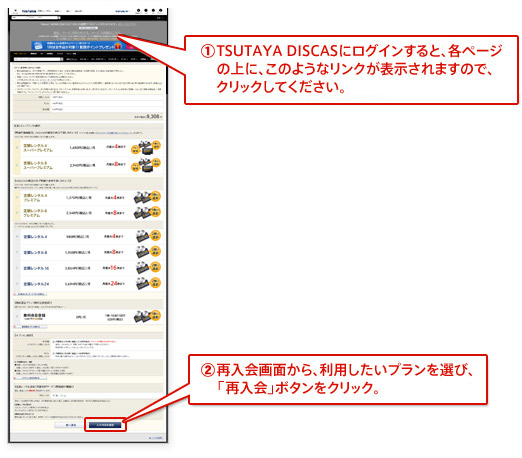Click the dark blue rejoin confirmation button
This screenshot has width=522, height=458.
pos(105,425)
